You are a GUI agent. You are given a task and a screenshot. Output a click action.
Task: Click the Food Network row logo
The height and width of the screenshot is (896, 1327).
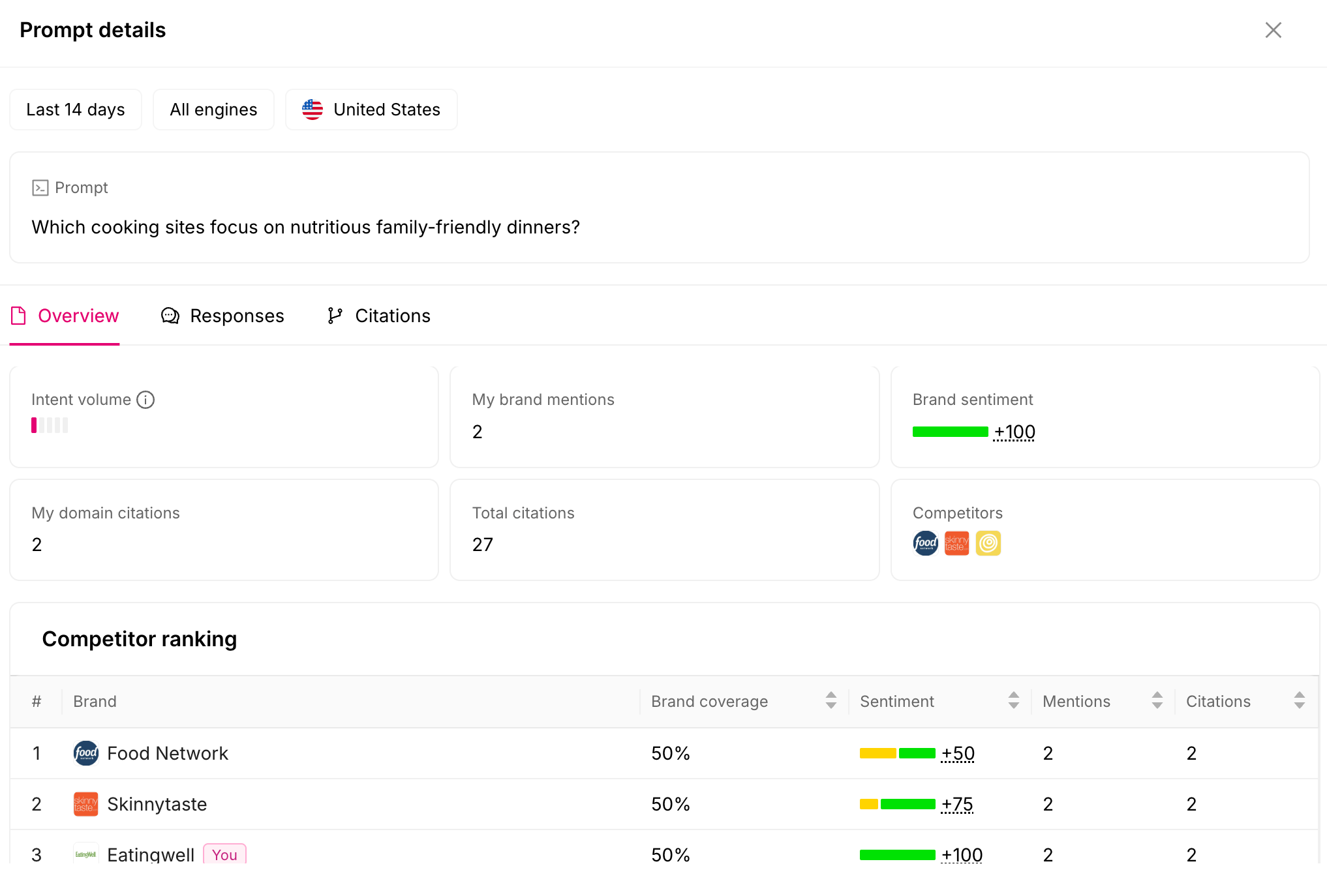[86, 753]
